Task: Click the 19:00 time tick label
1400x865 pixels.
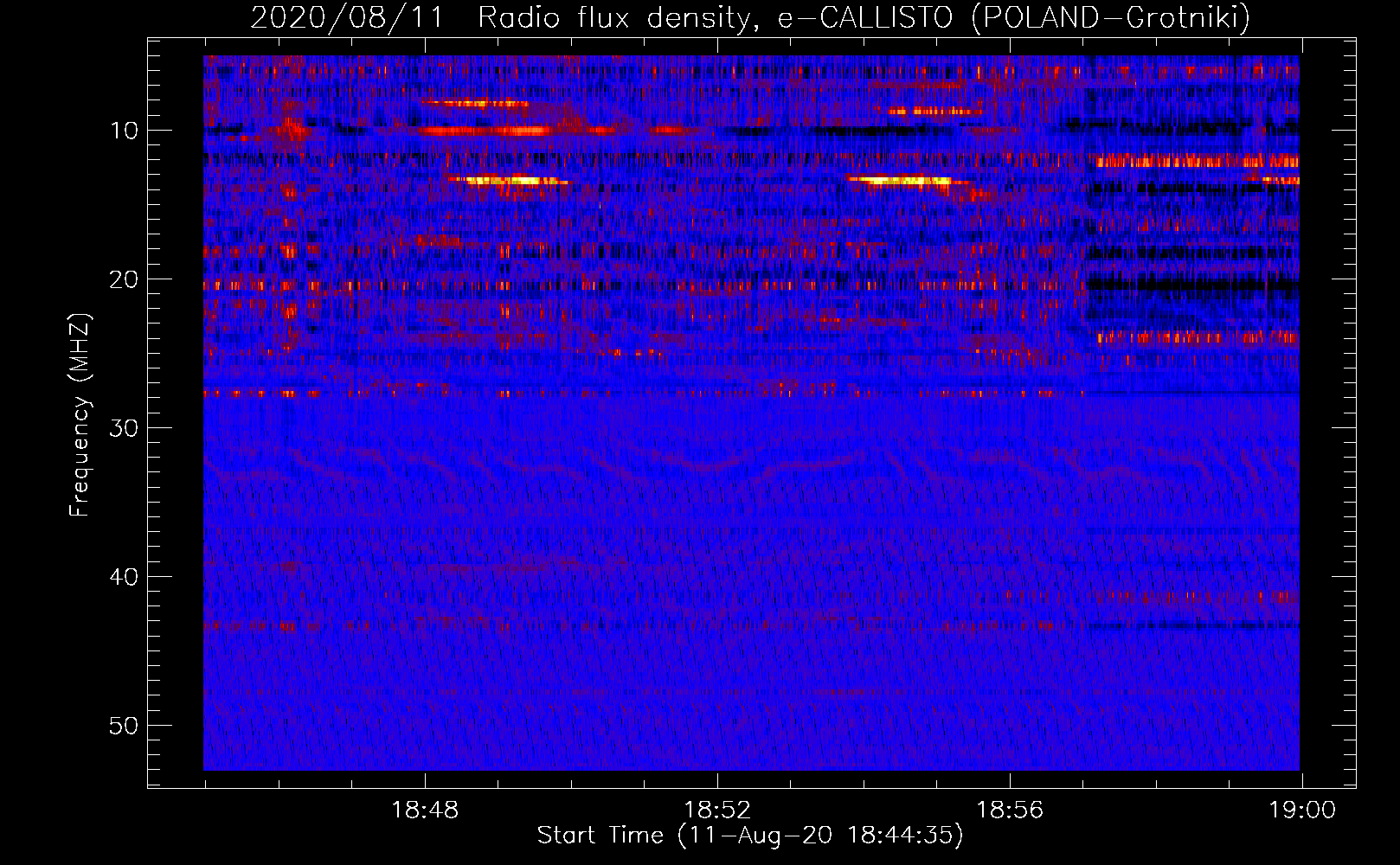Action: [1302, 811]
